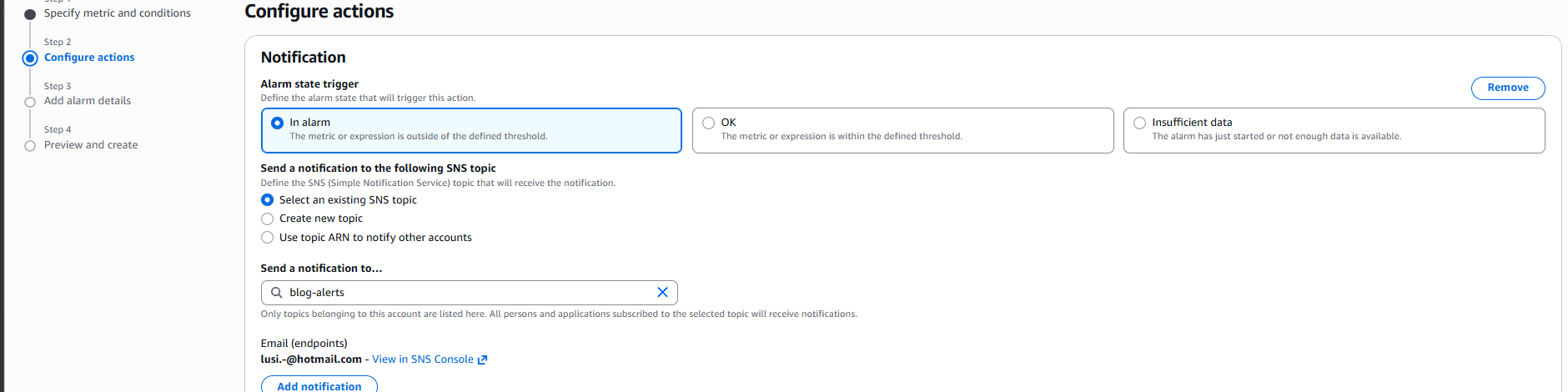
Task: Go to Specify metric and conditions step
Action: point(117,13)
